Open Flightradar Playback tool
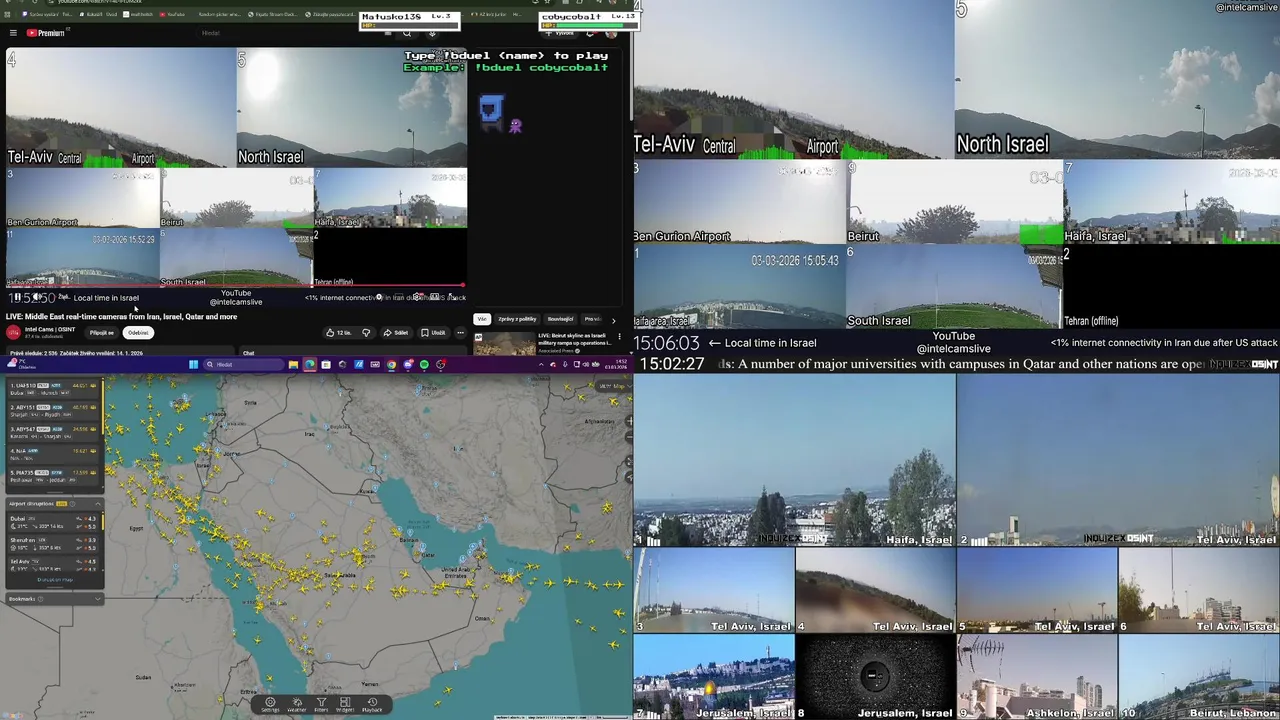The image size is (1280, 720). point(372,705)
